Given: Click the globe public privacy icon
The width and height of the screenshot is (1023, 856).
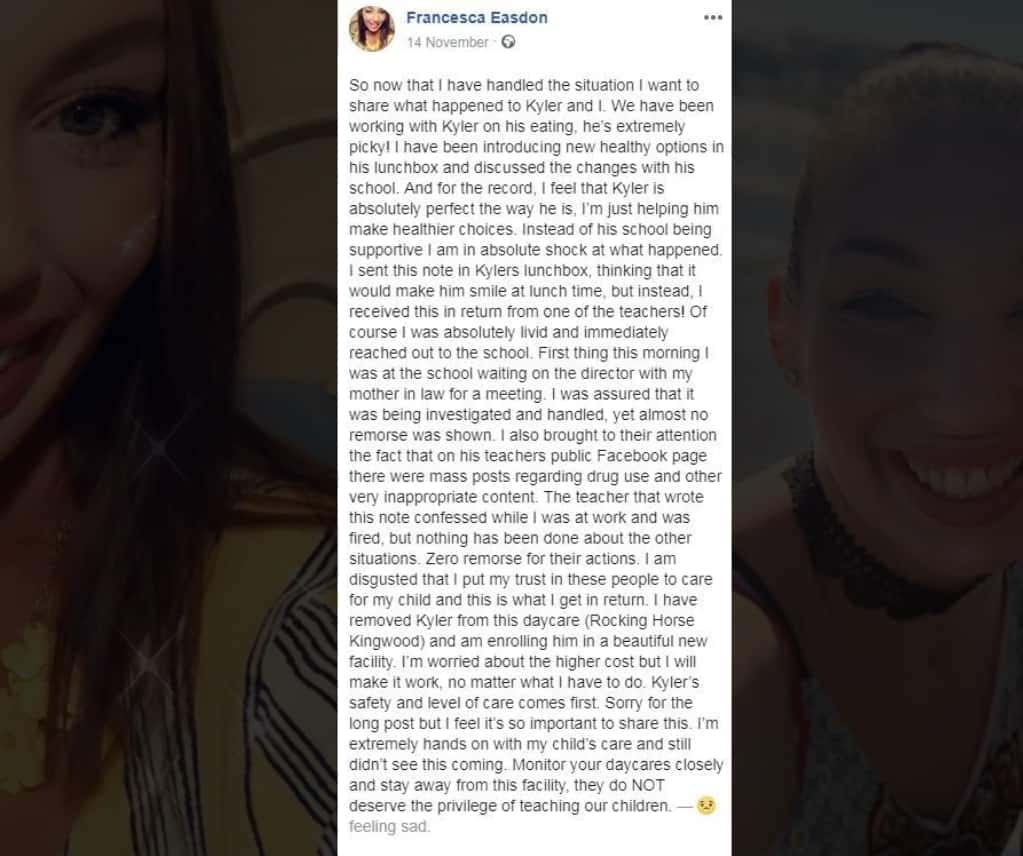Looking at the screenshot, I should coord(508,42).
